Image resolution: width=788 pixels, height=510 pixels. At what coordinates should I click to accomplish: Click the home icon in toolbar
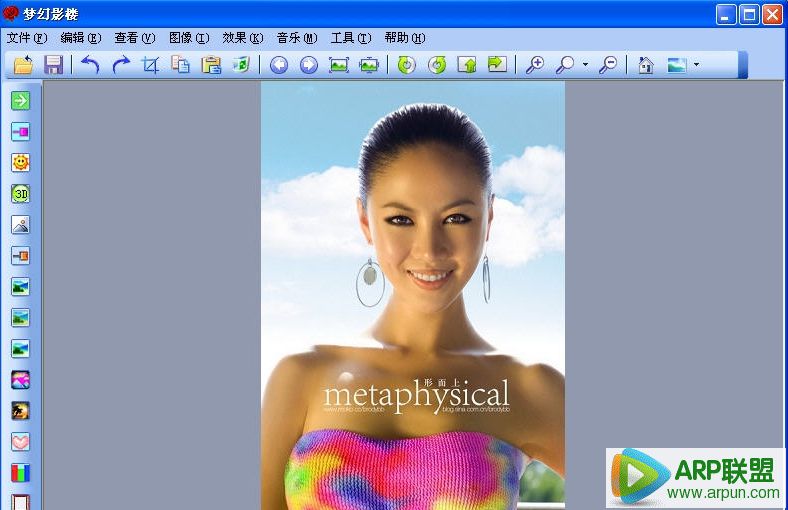click(646, 65)
